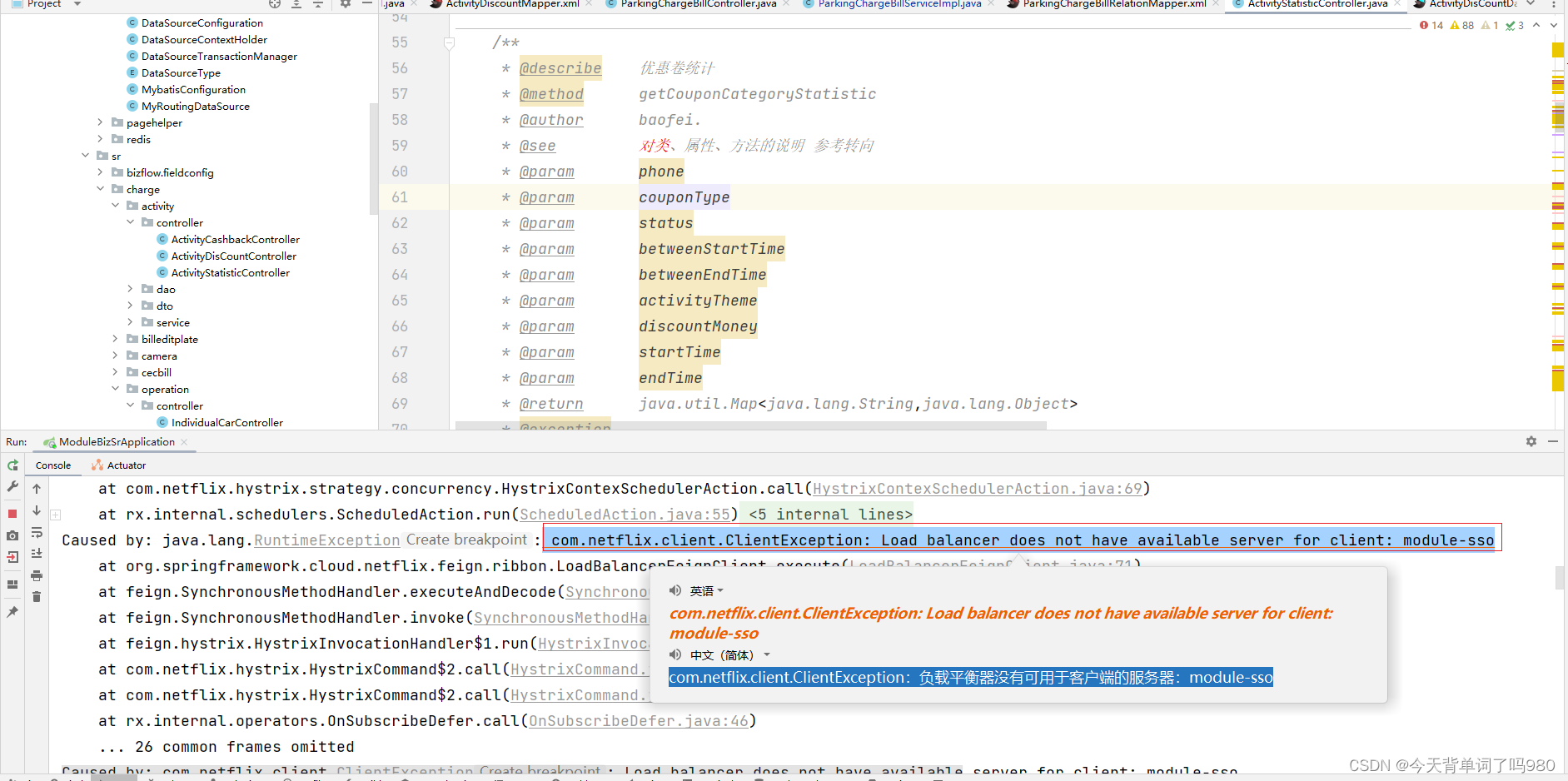Take a thread dump using camera icon
This screenshot has height=781, width=1568.
click(12, 535)
